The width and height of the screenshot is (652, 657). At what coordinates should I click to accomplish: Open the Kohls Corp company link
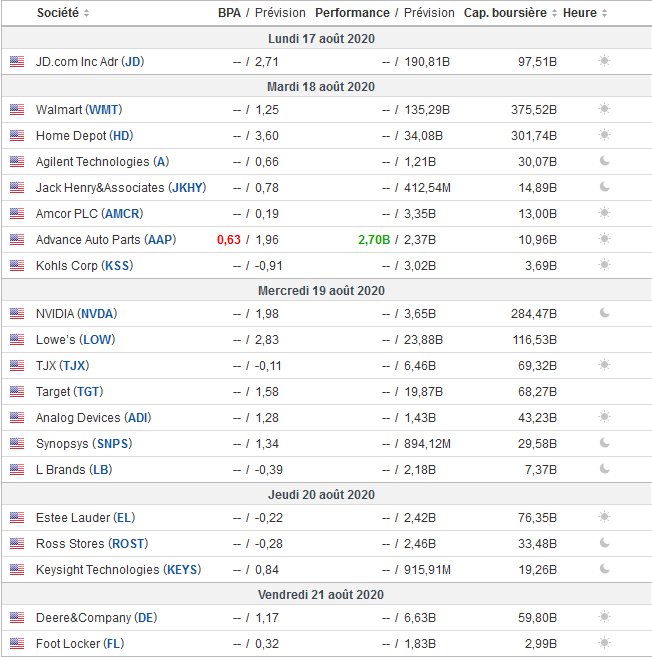68,265
